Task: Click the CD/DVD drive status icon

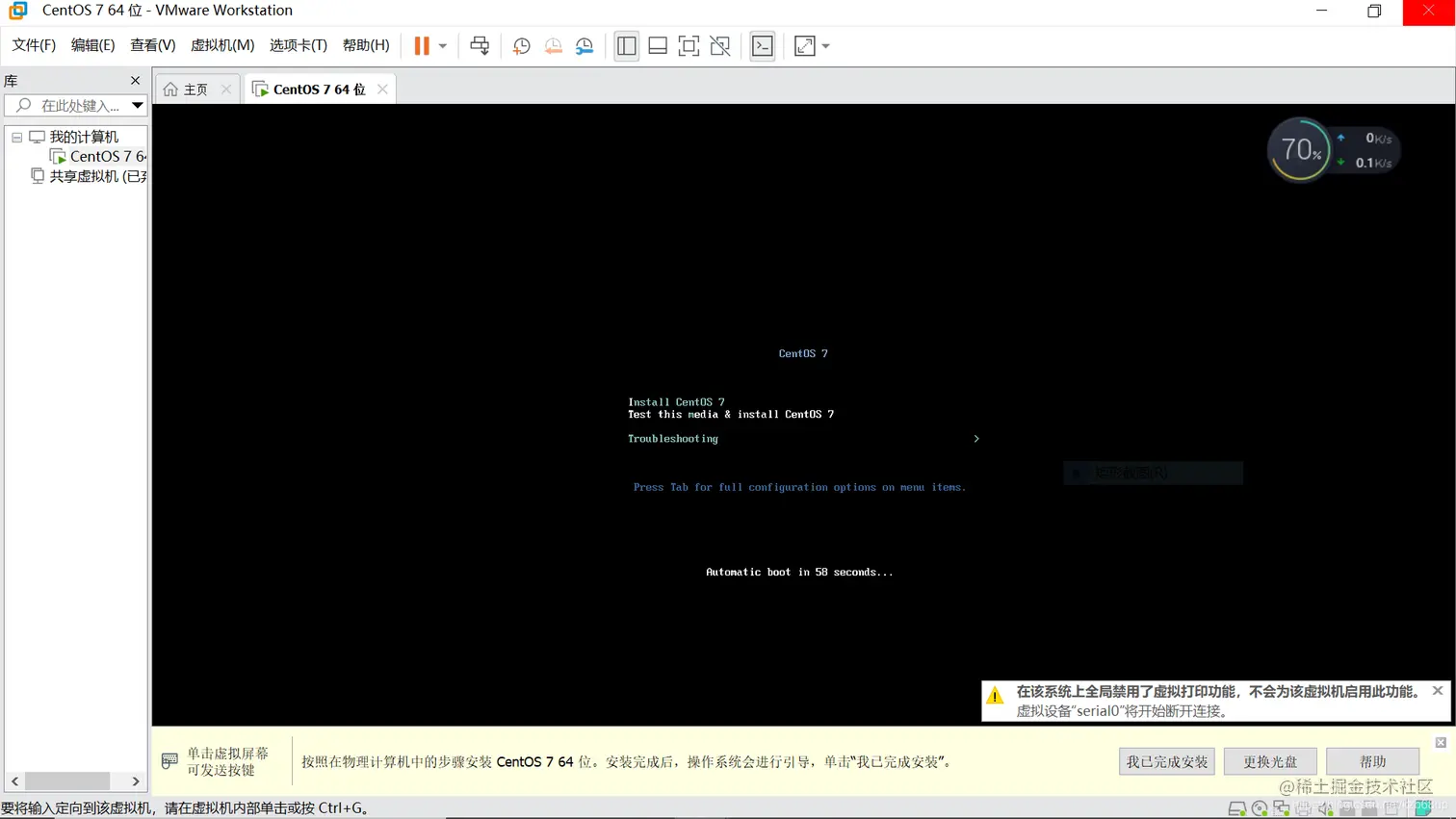Action: coord(1260,809)
